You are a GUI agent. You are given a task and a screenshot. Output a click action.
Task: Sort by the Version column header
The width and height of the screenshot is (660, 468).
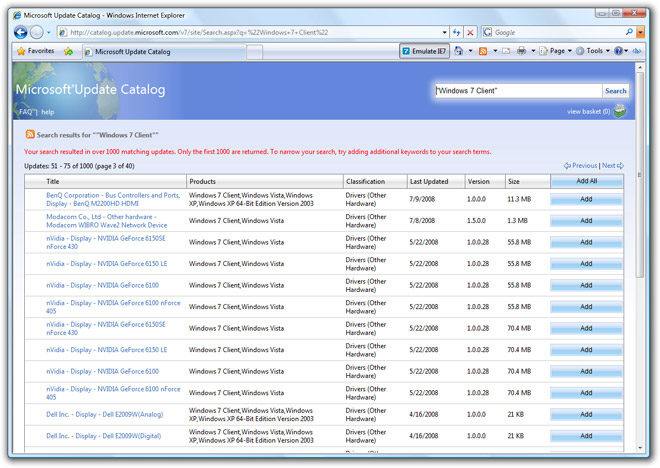coord(479,181)
